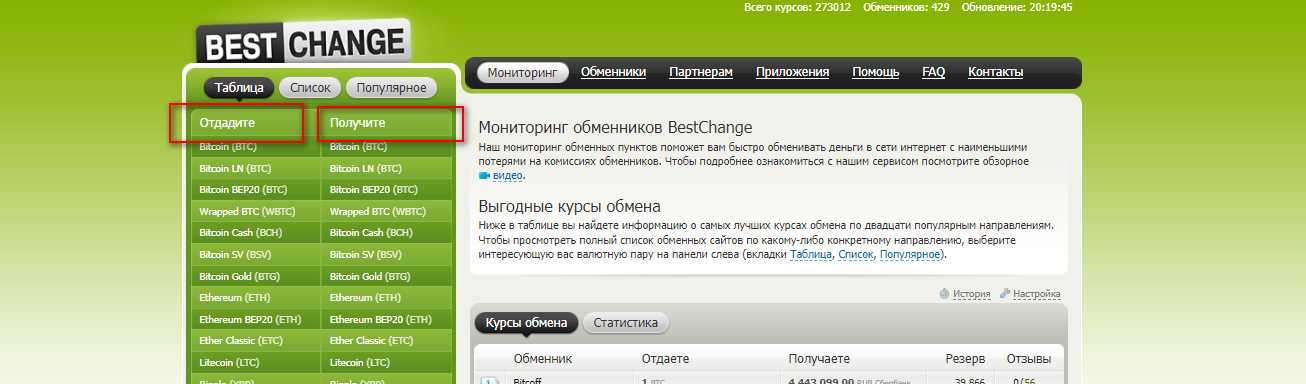Click the Резерв column header
Screen dimensions: 1306x384
(x=965, y=358)
